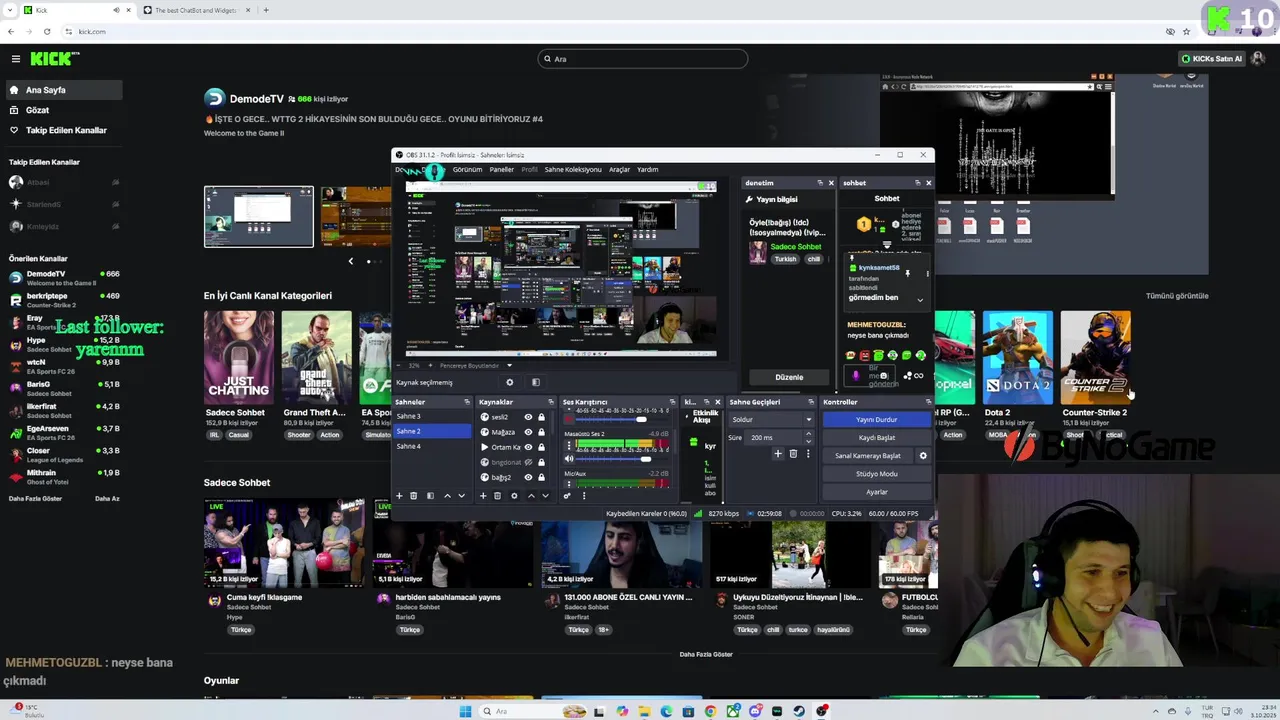Add a new source in the Kaynaklar panel
Screen dimensions: 1280x720
(483, 496)
